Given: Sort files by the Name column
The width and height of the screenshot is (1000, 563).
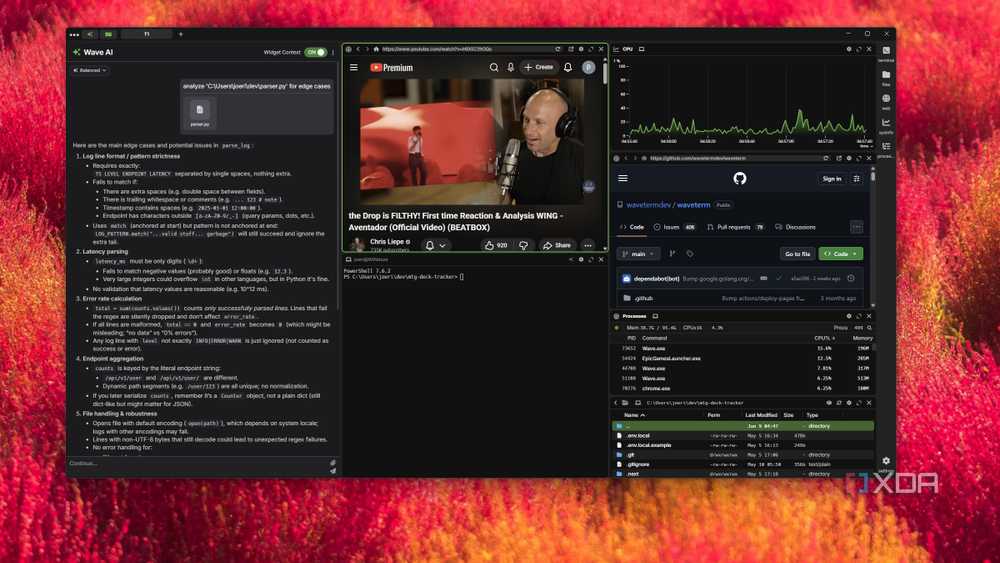Looking at the screenshot, I should click(x=634, y=415).
